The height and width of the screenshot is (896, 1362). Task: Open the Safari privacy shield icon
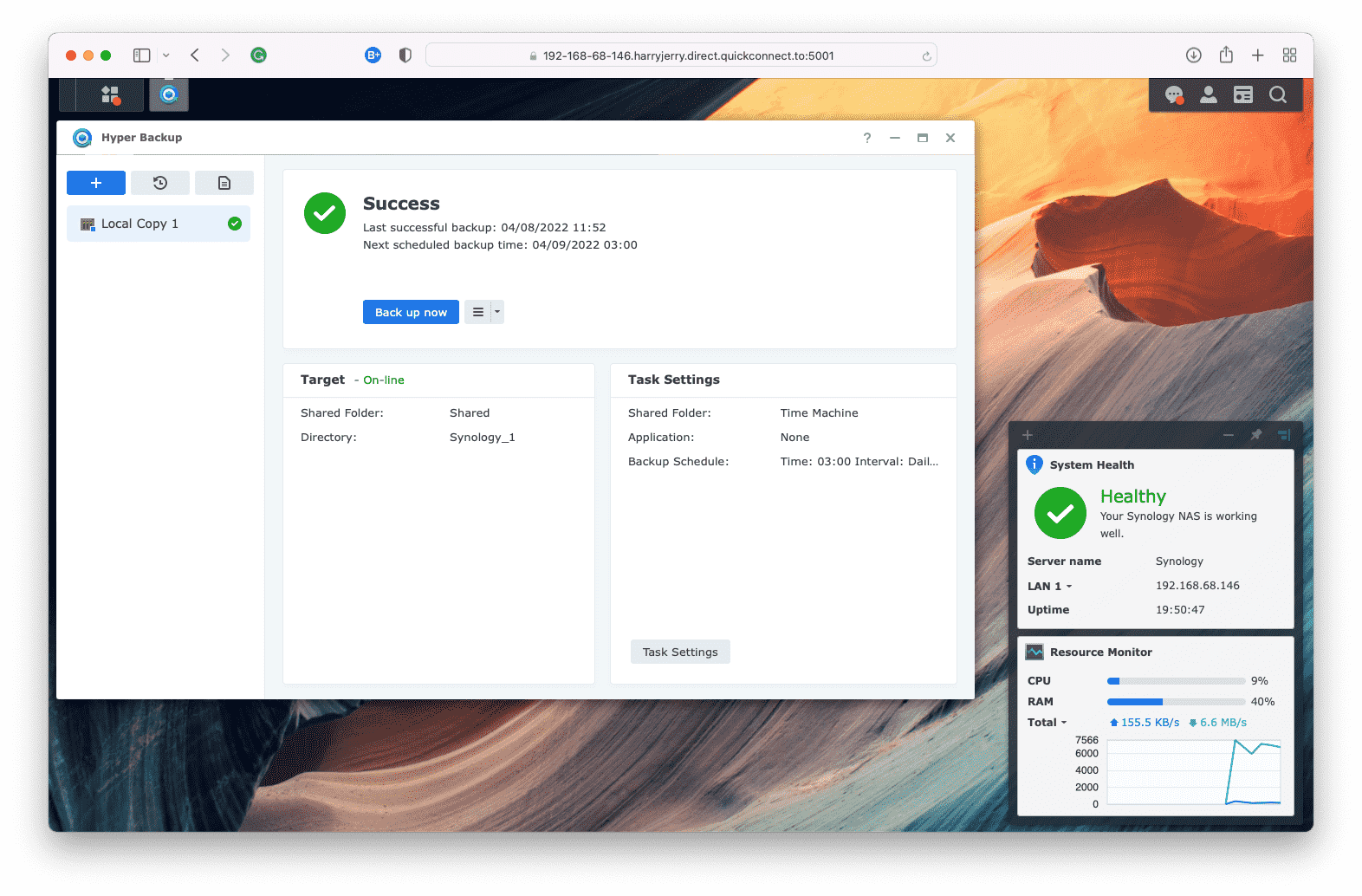[x=405, y=55]
